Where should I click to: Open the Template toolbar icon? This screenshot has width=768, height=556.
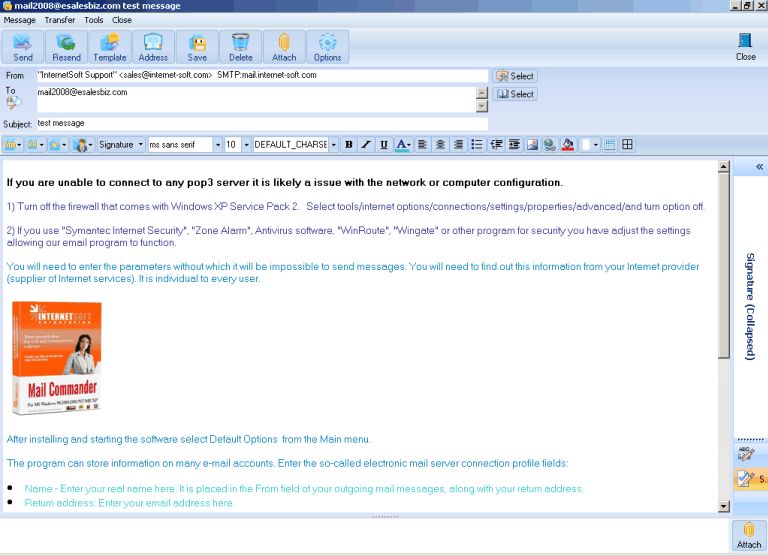coord(110,47)
